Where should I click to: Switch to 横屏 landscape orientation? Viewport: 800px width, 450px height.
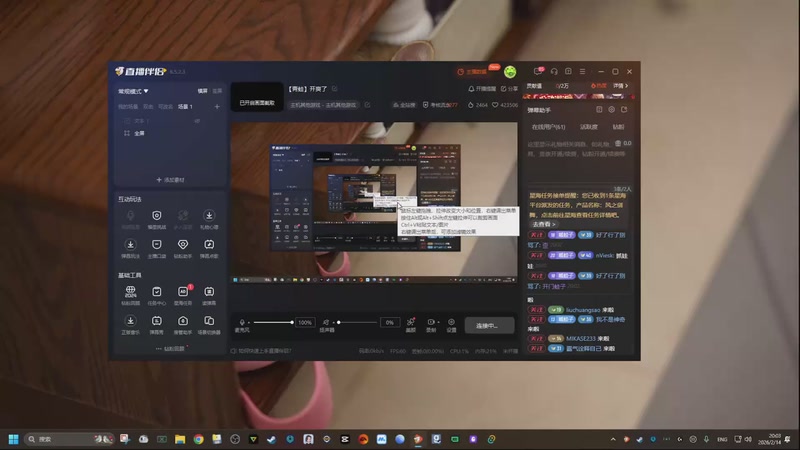coord(203,91)
